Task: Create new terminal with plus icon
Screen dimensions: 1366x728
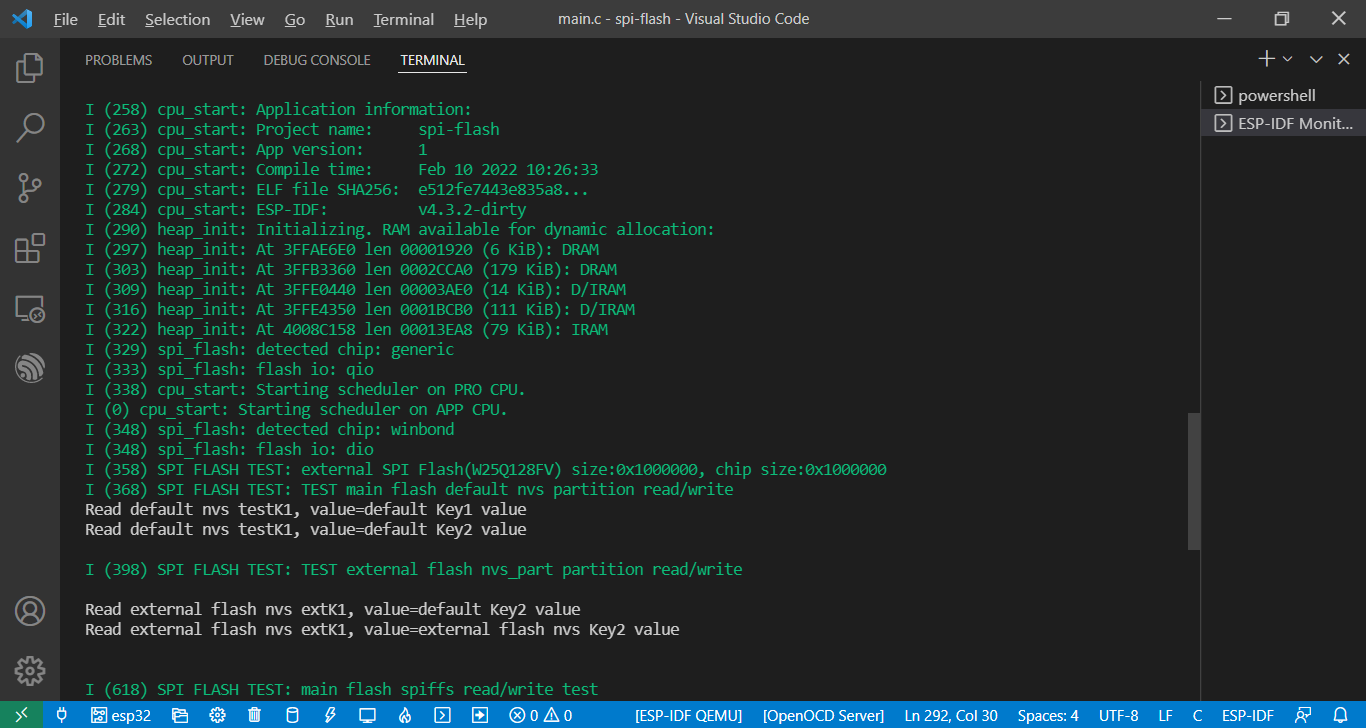Action: (1266, 59)
